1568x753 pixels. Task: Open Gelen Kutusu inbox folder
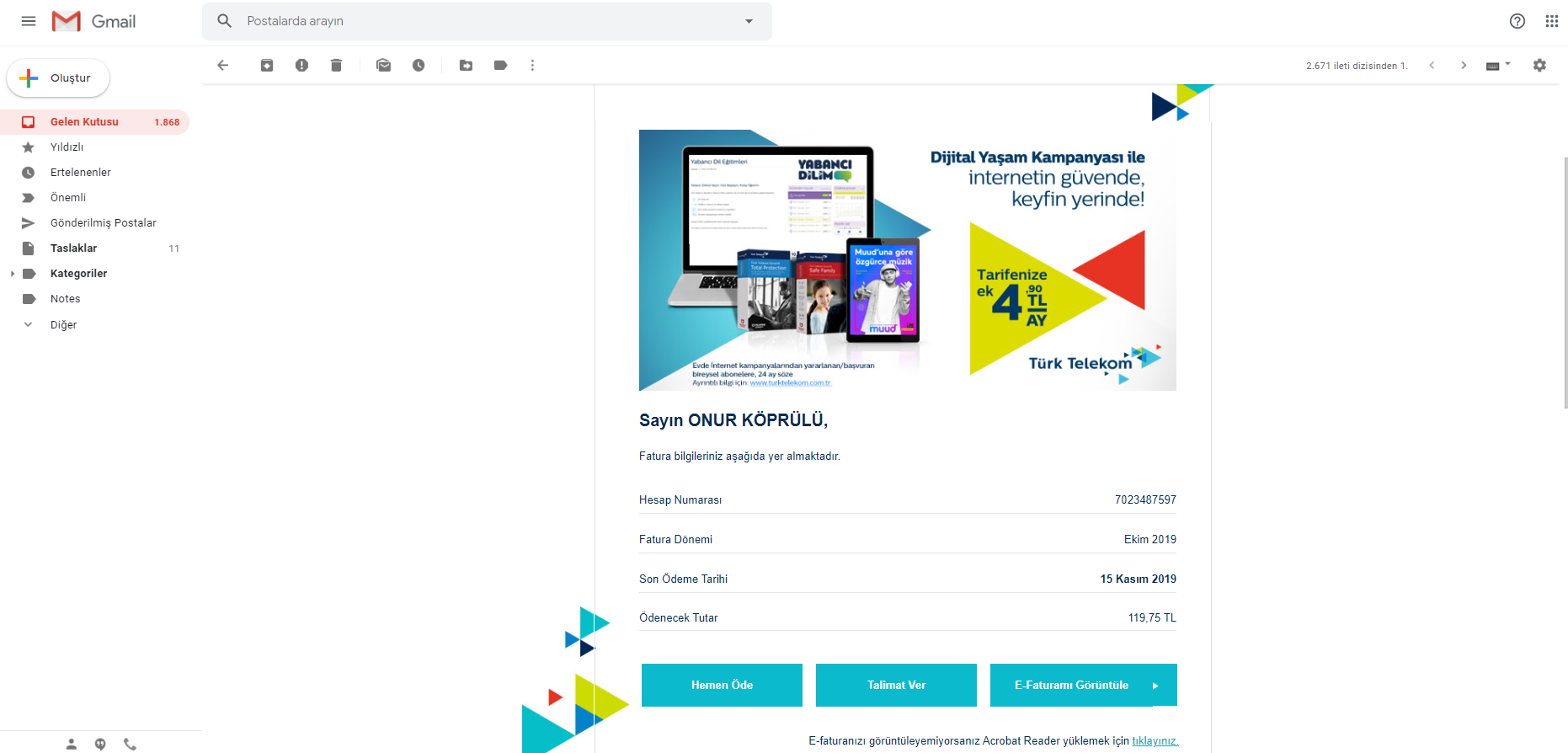[94, 122]
